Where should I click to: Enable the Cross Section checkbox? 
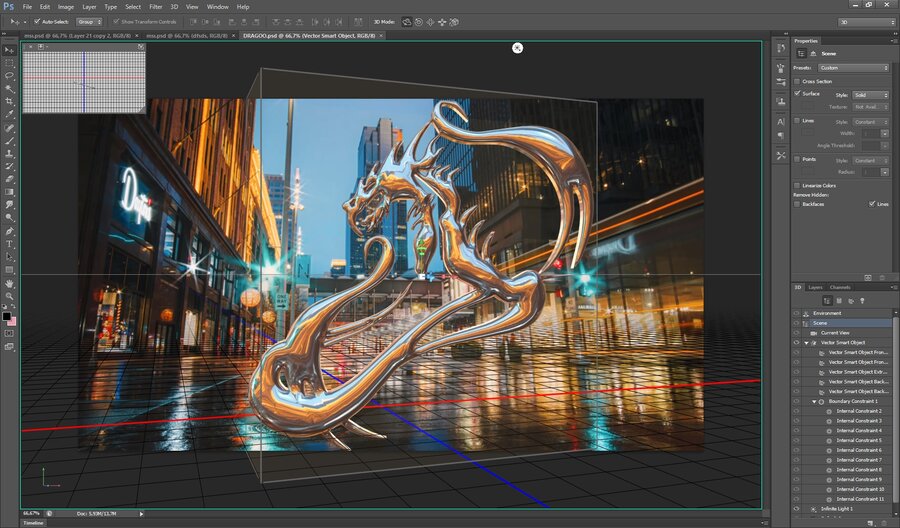click(x=797, y=81)
